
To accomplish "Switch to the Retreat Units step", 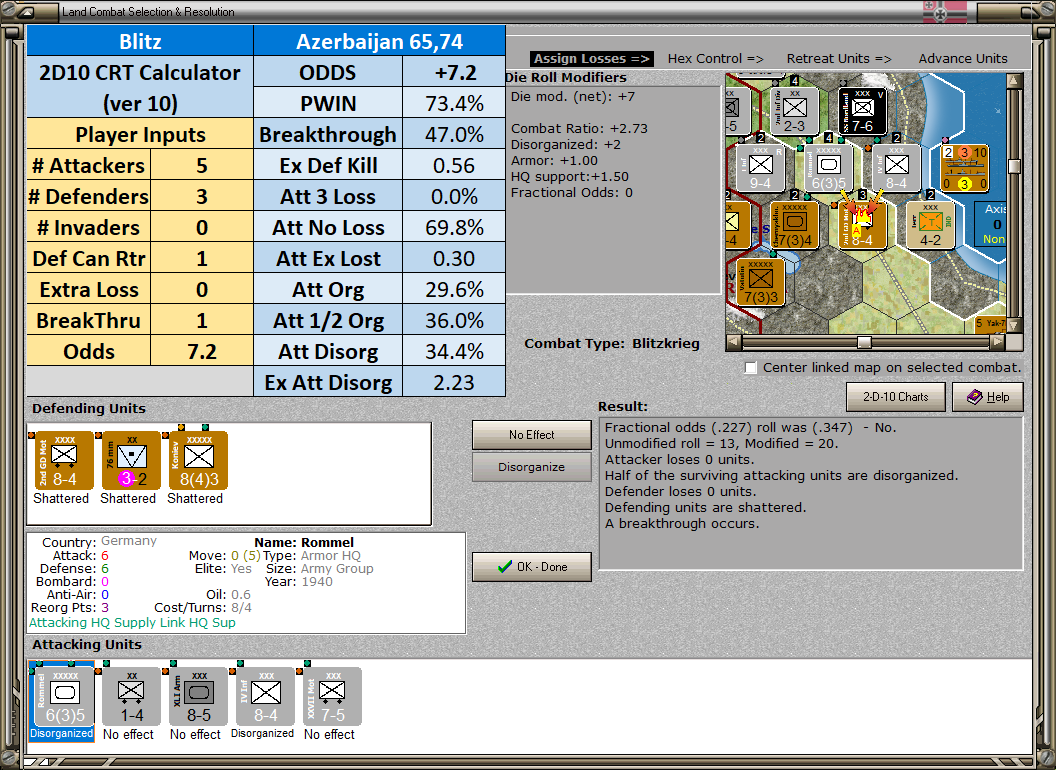I will pyautogui.click(x=839, y=59).
